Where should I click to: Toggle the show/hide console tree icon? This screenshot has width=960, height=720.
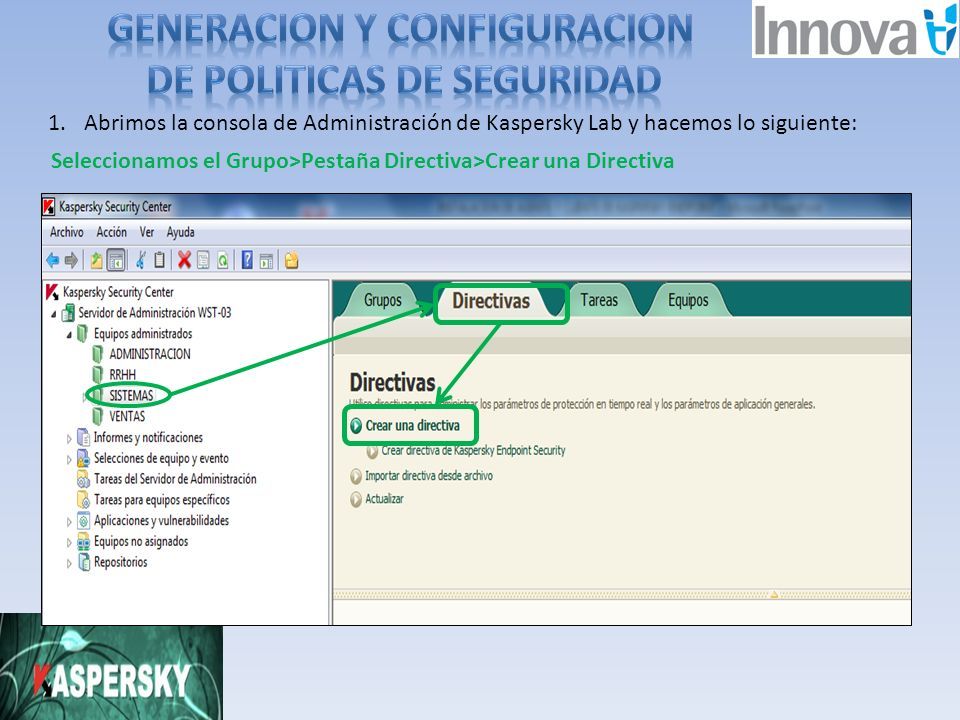[x=116, y=260]
